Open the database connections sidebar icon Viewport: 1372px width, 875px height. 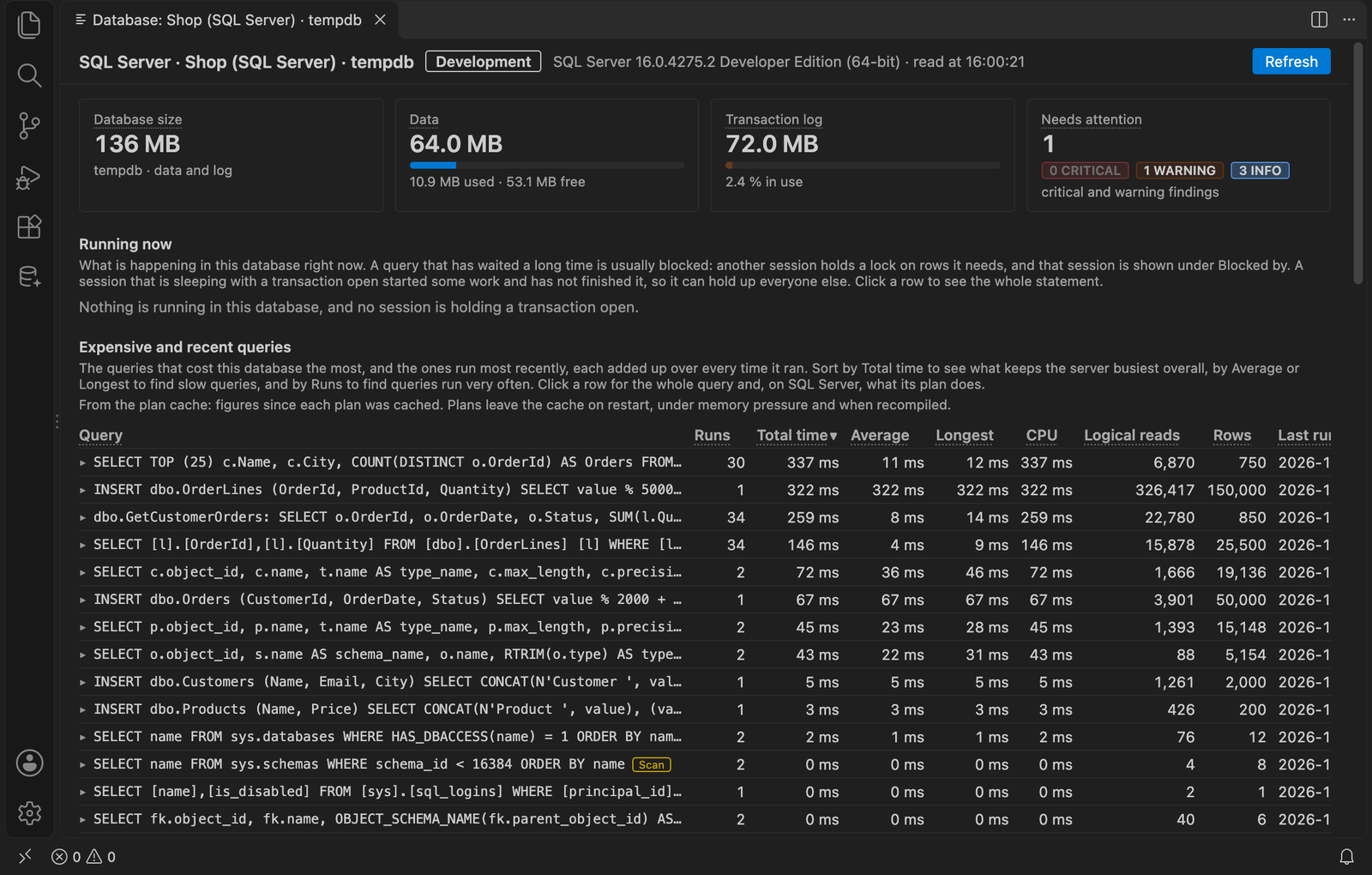[x=29, y=276]
